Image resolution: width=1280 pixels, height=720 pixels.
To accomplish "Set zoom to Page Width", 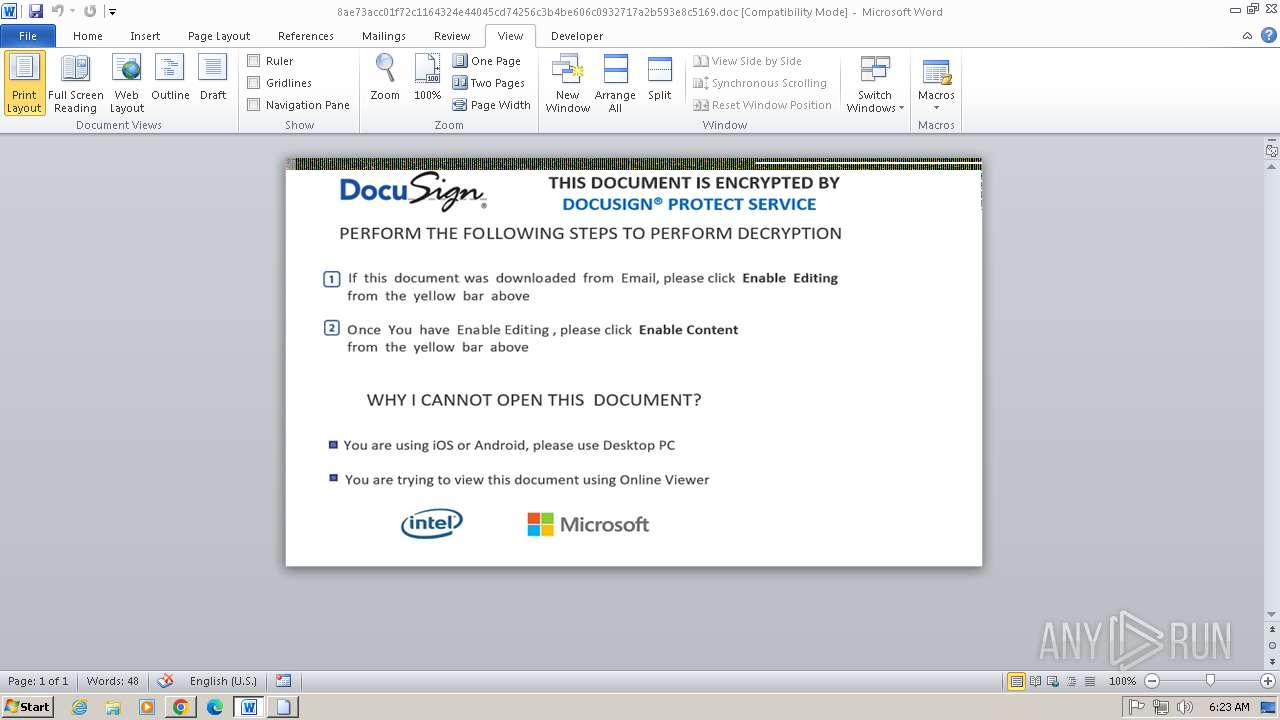I will (x=491, y=105).
